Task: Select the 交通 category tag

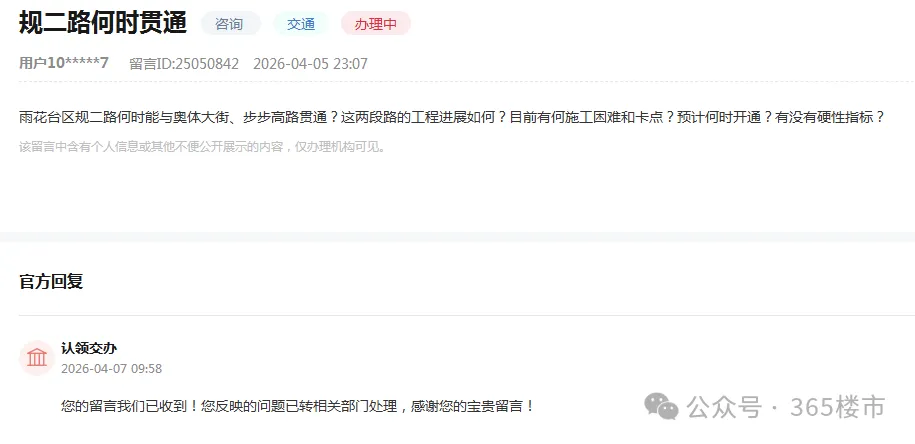Action: tap(301, 23)
